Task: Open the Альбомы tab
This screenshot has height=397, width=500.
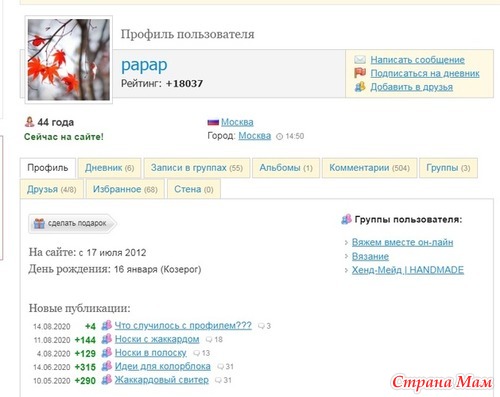Action: [286, 168]
